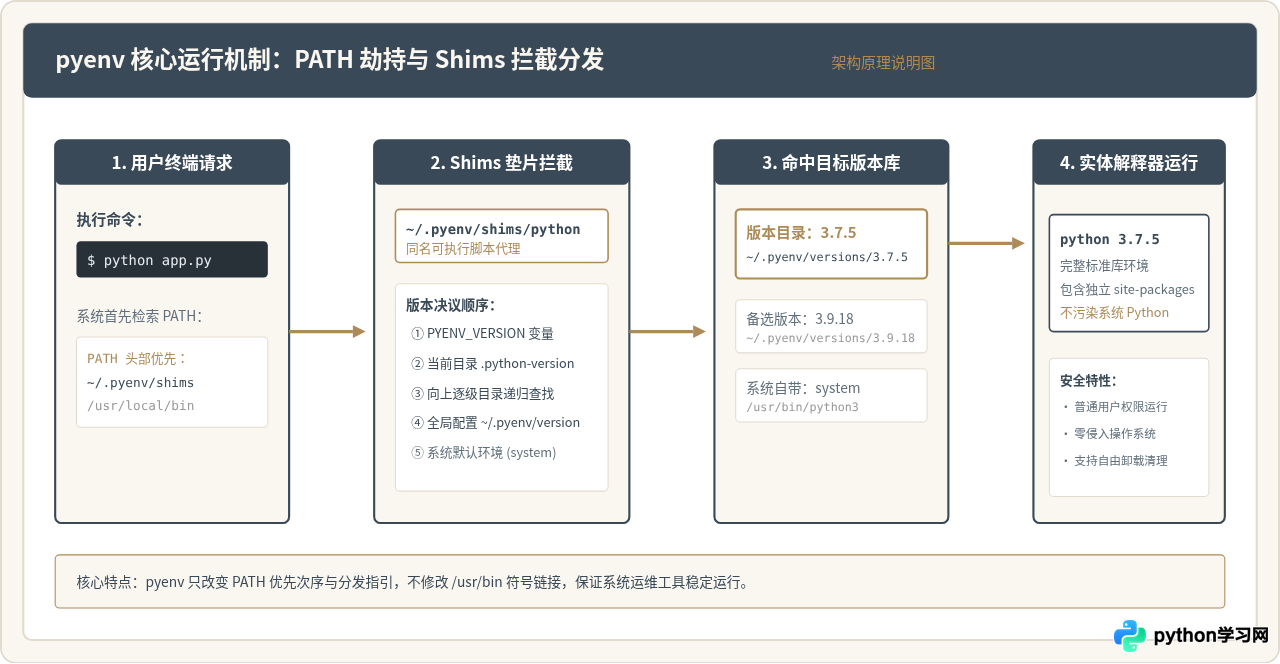Click '③ 向上逐级目录递归查找' list item
1280x664 pixels.
482,393
